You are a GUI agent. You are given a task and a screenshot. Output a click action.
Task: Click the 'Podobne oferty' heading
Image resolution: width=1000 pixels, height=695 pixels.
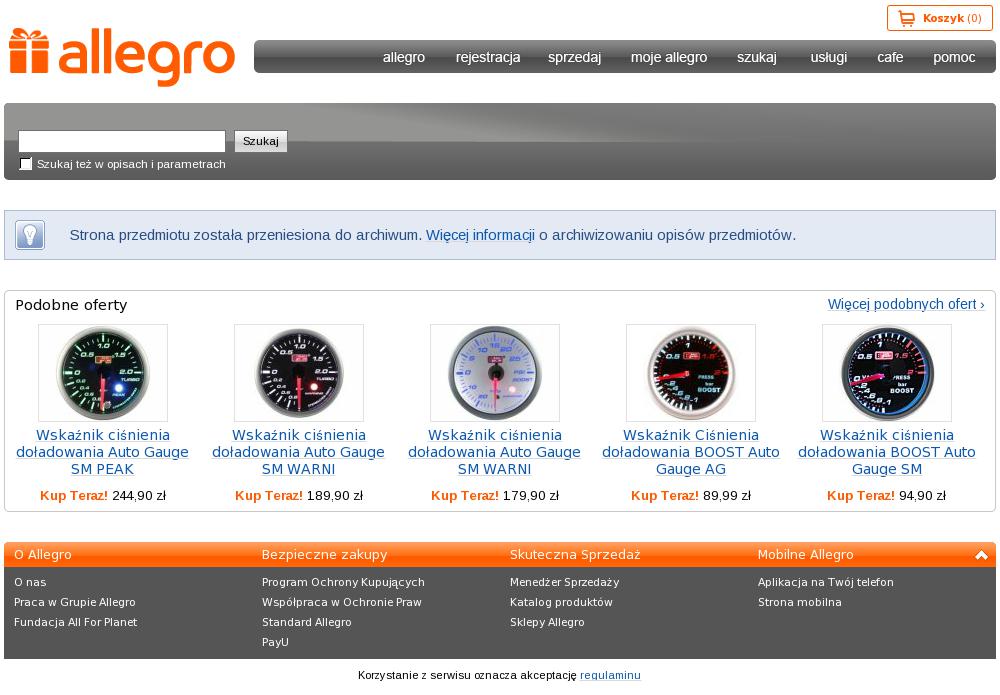pyautogui.click(x=71, y=305)
